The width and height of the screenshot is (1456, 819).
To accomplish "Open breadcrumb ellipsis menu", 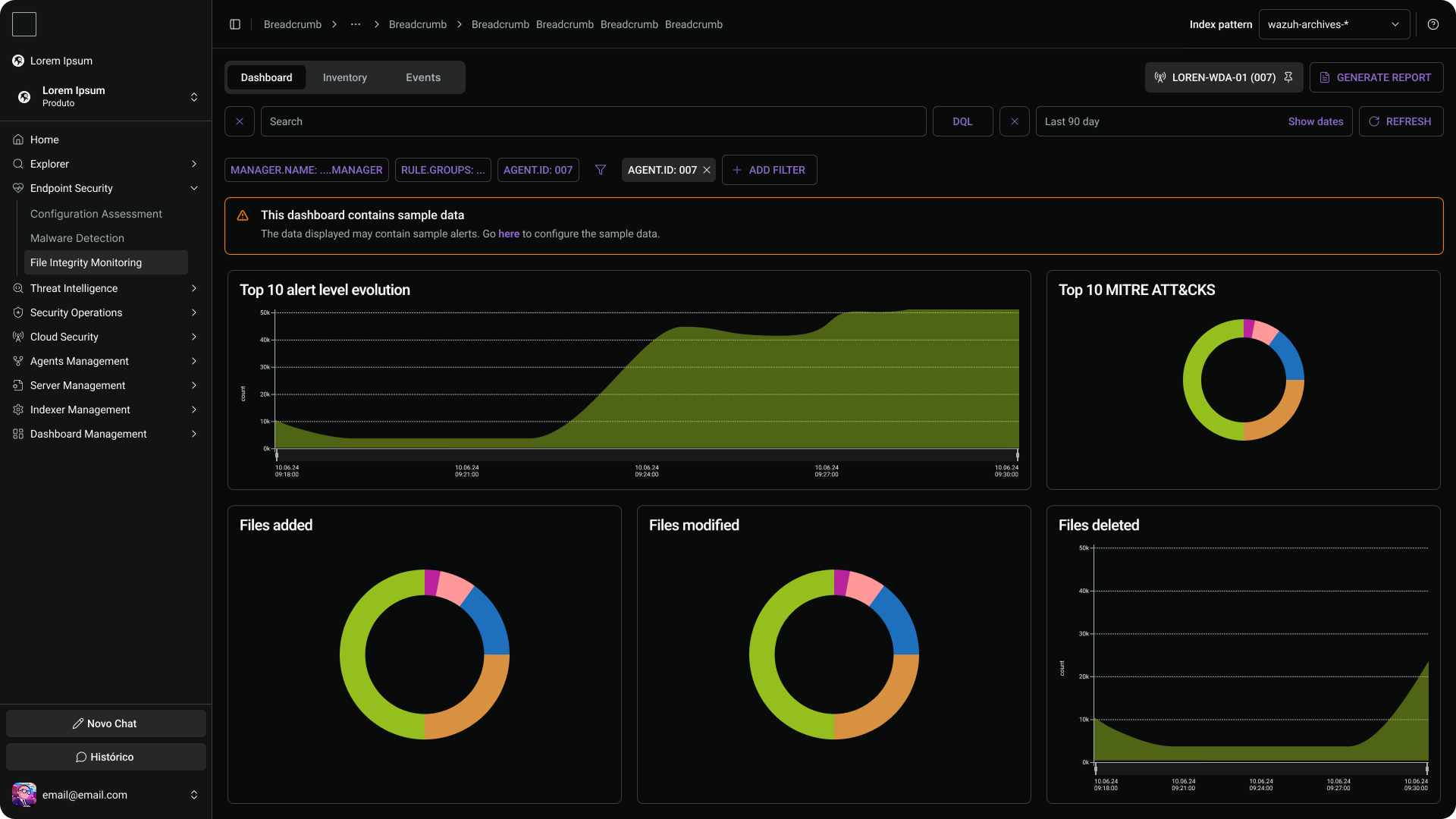I will click(356, 24).
